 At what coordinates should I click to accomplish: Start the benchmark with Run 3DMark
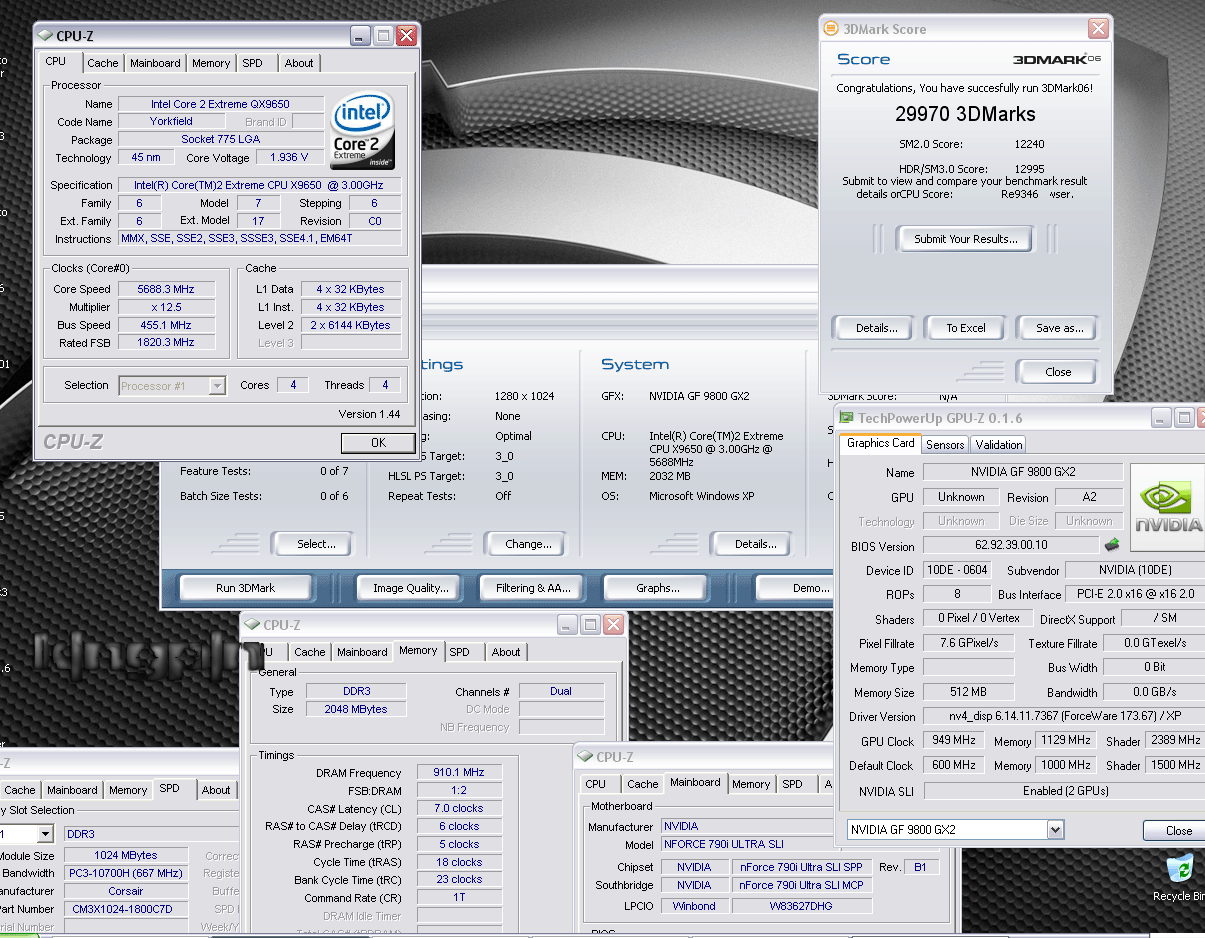tap(247, 588)
